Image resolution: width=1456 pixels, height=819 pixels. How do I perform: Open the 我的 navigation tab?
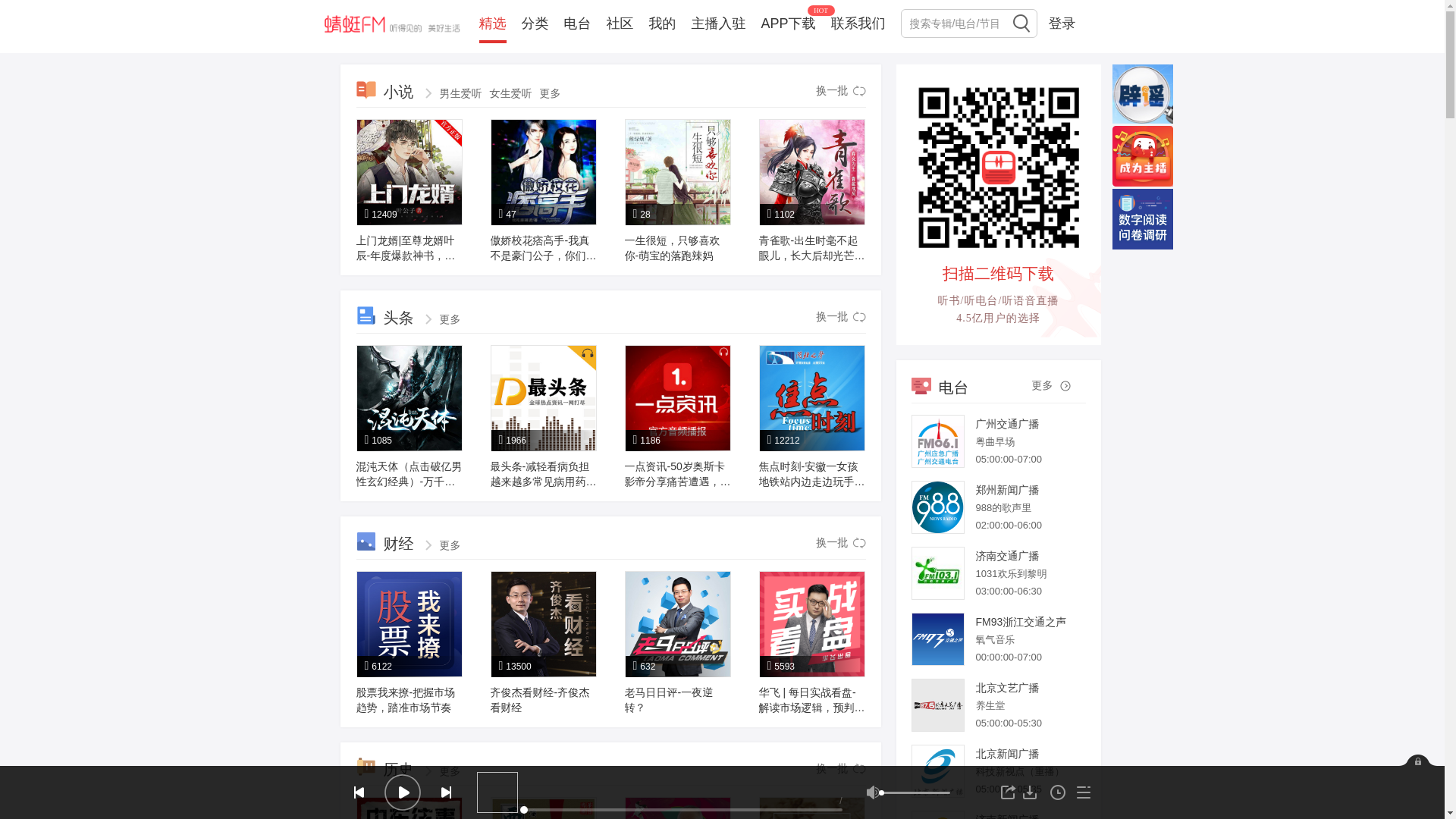point(662,24)
